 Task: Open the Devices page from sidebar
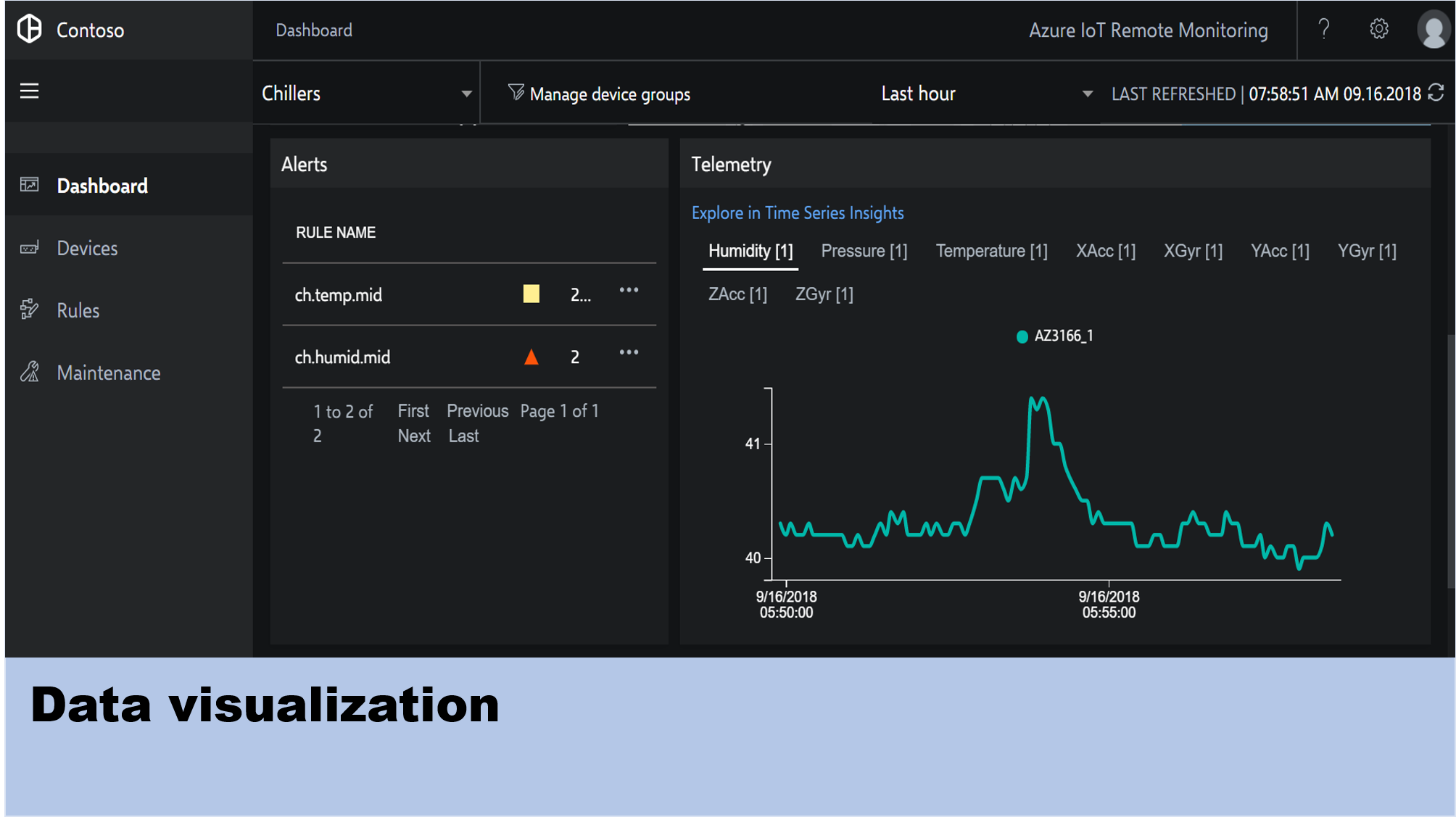click(x=87, y=249)
